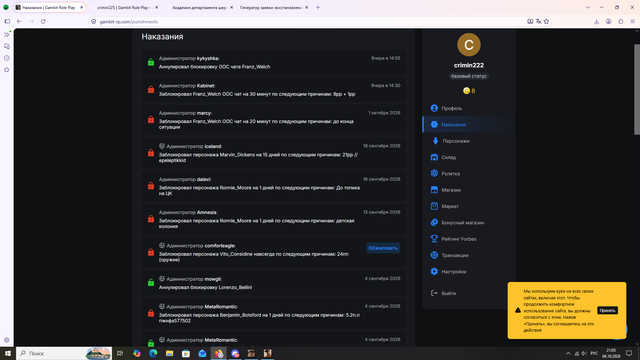Click the crimin222 avatar circle
Viewport: 640px width, 360px height.
pyautogui.click(x=469, y=44)
